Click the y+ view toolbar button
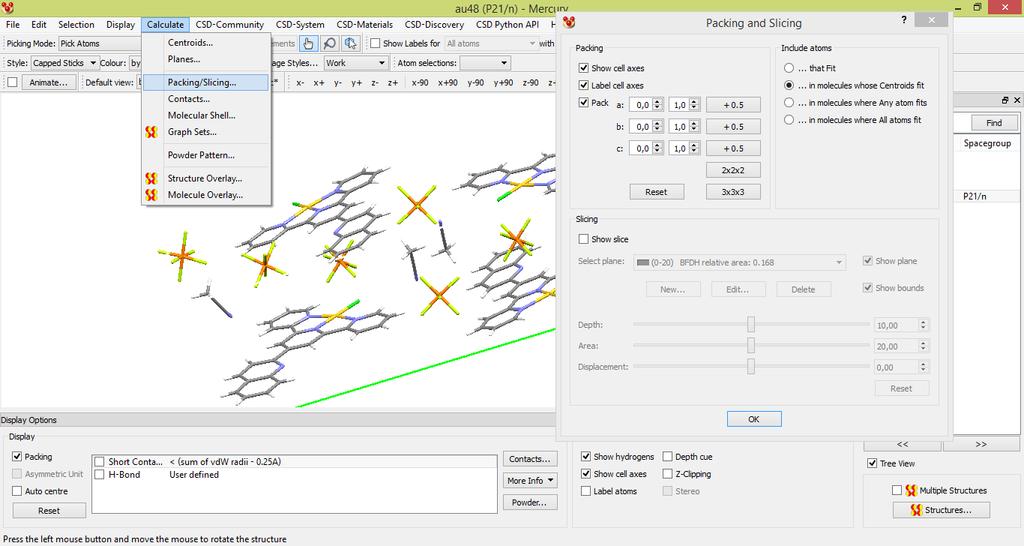Screen dimensions: 1024x546 (357, 83)
